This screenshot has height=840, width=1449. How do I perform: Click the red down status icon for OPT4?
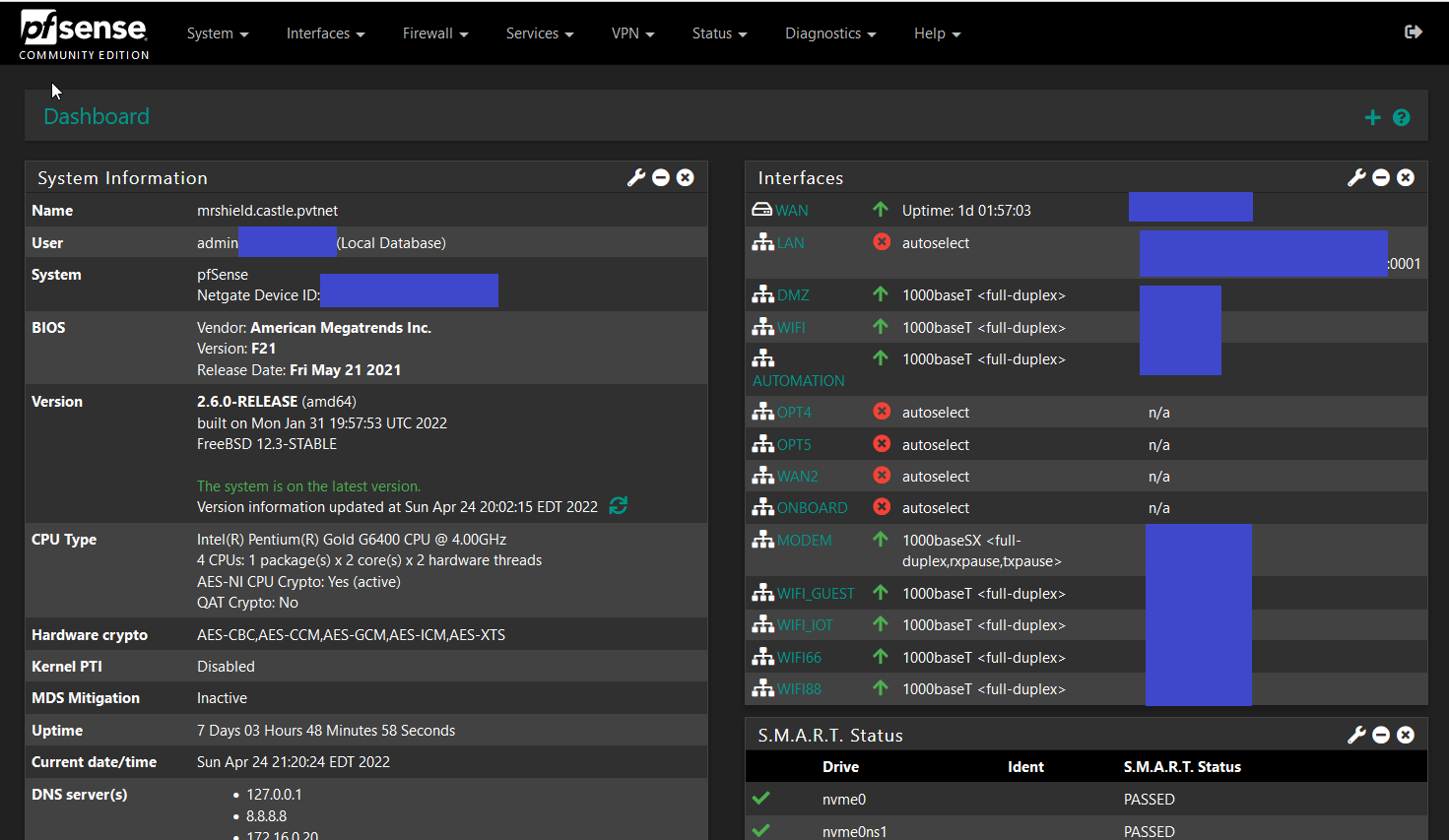882,412
